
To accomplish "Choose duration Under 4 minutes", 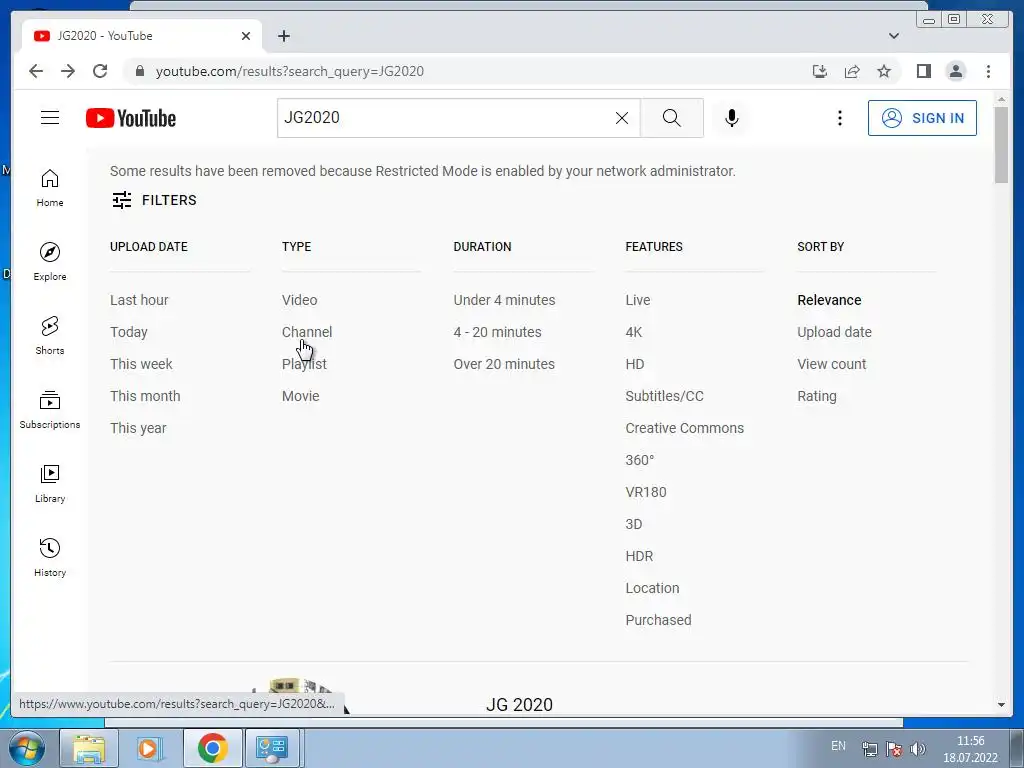I will [x=504, y=300].
